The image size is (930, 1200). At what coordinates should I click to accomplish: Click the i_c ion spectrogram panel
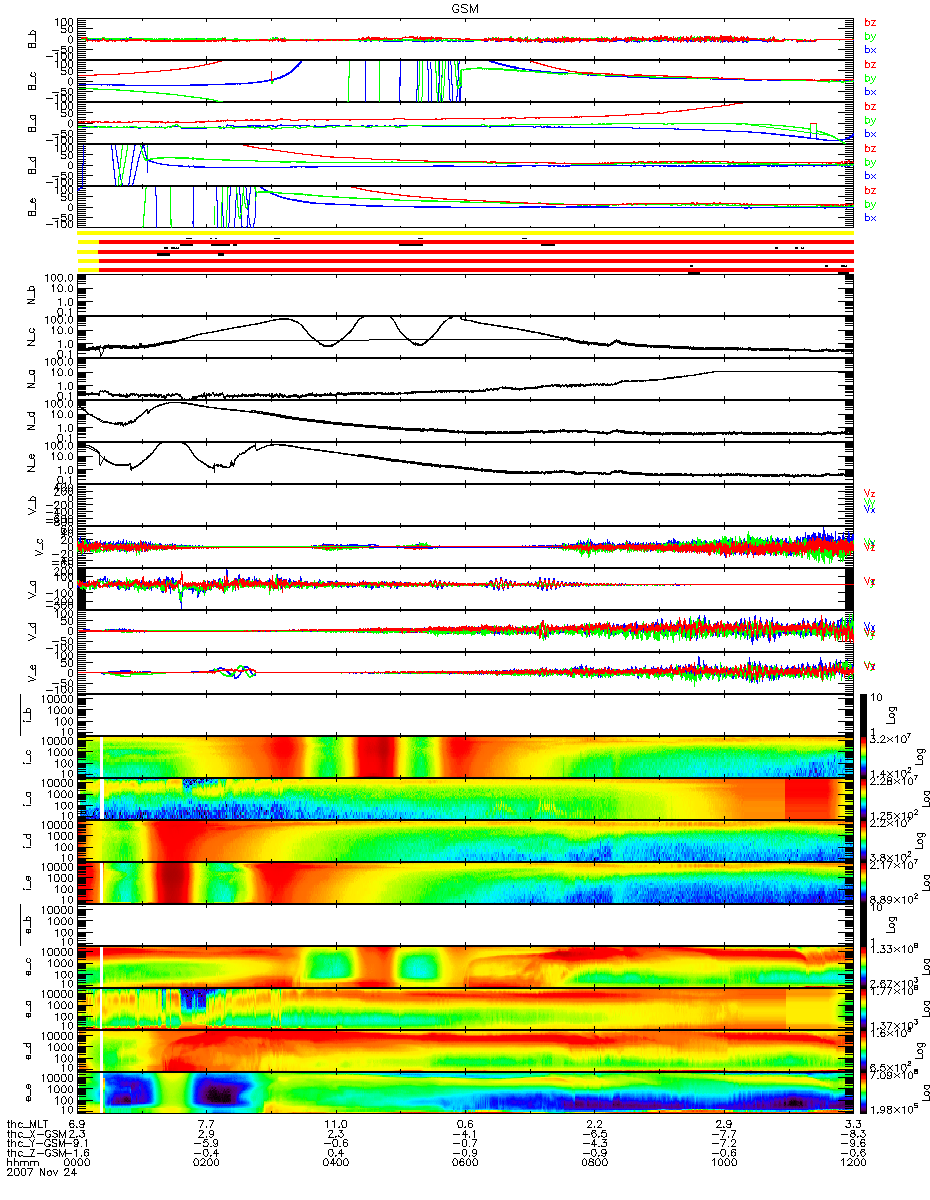(465, 757)
